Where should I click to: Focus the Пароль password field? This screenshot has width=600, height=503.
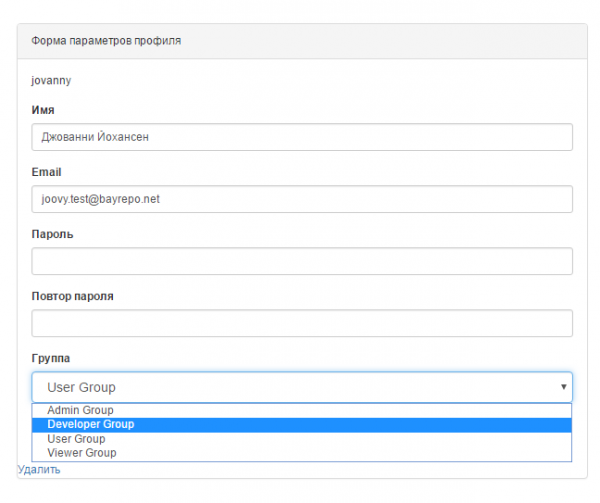click(x=302, y=261)
